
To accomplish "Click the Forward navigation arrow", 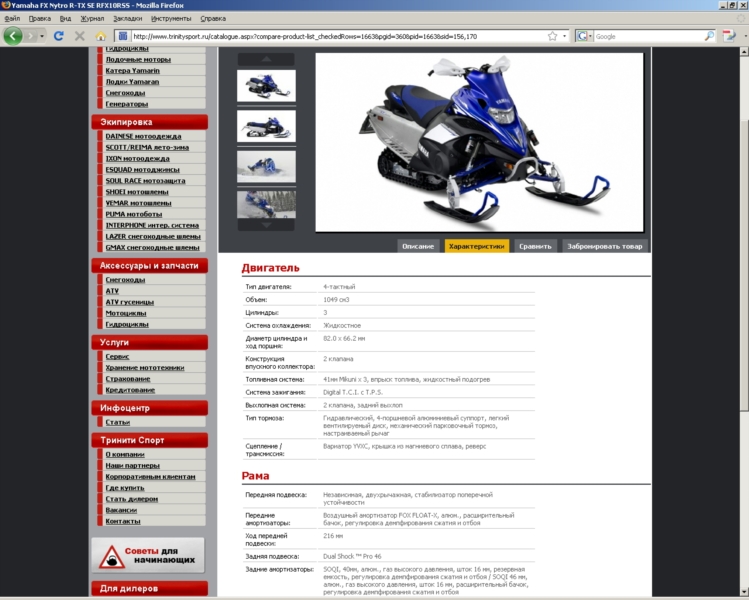I will click(x=31, y=36).
